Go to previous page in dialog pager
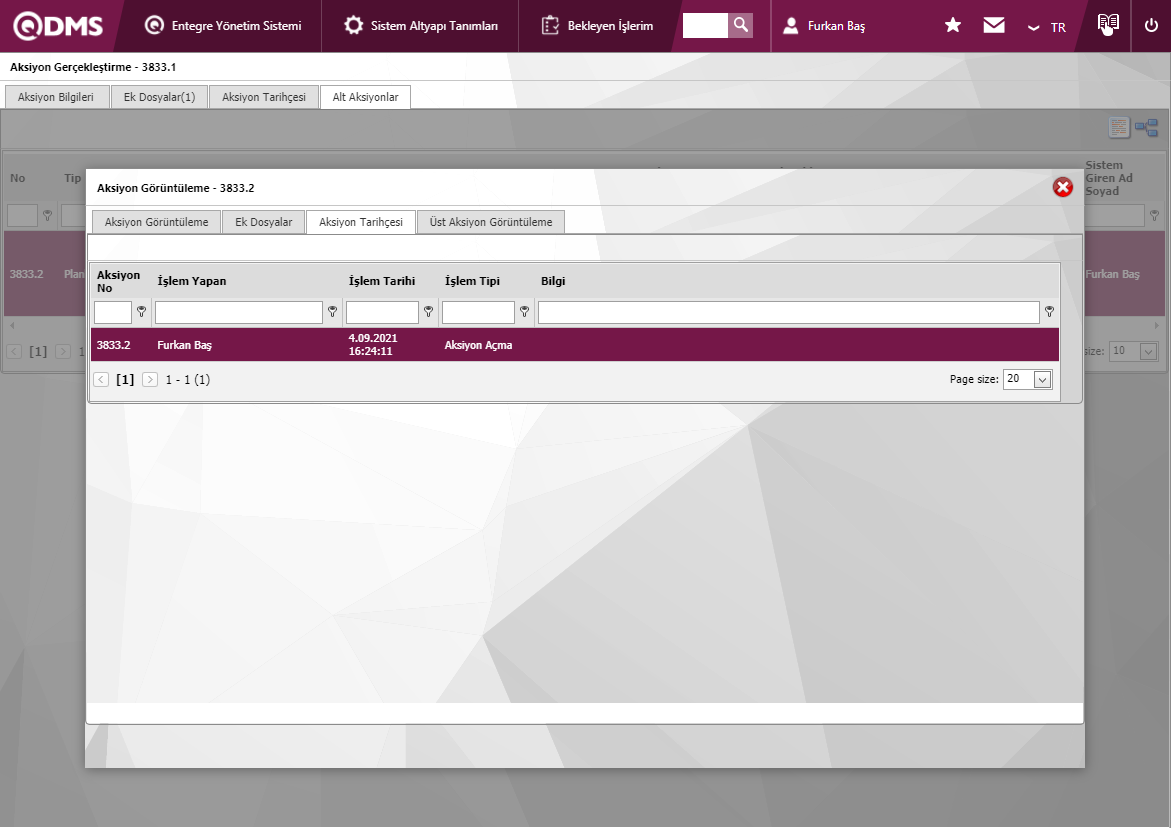 pyautogui.click(x=101, y=379)
